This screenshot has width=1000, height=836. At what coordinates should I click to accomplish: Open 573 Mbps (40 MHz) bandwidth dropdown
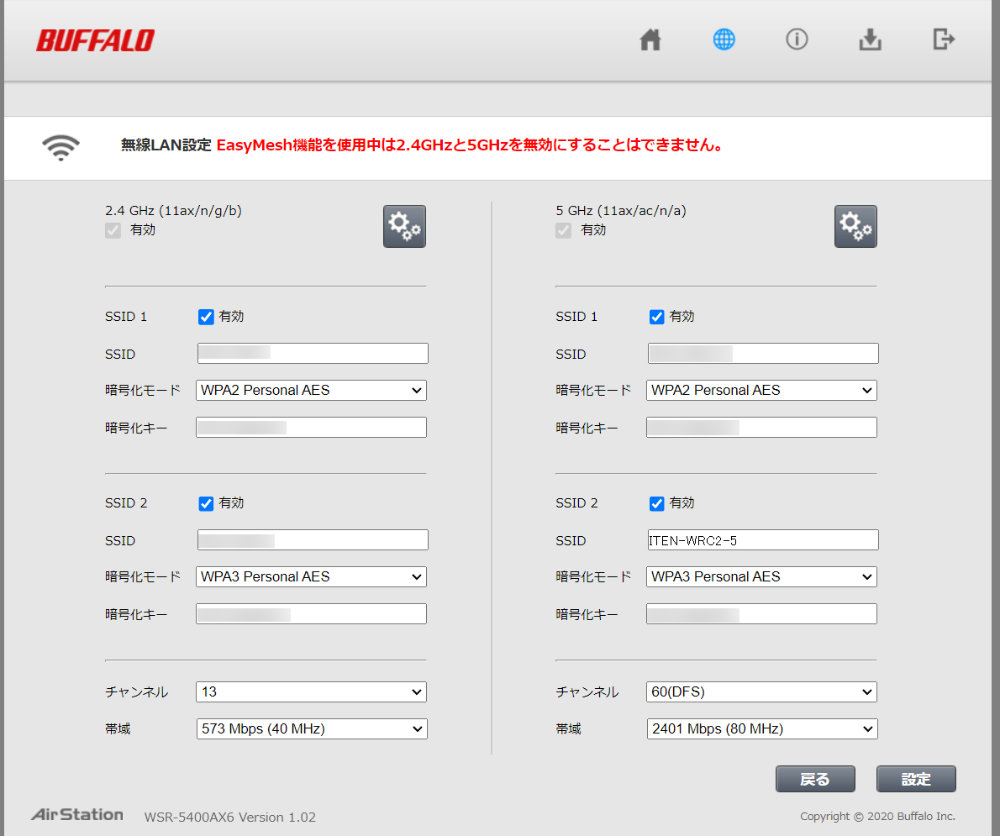tap(312, 729)
